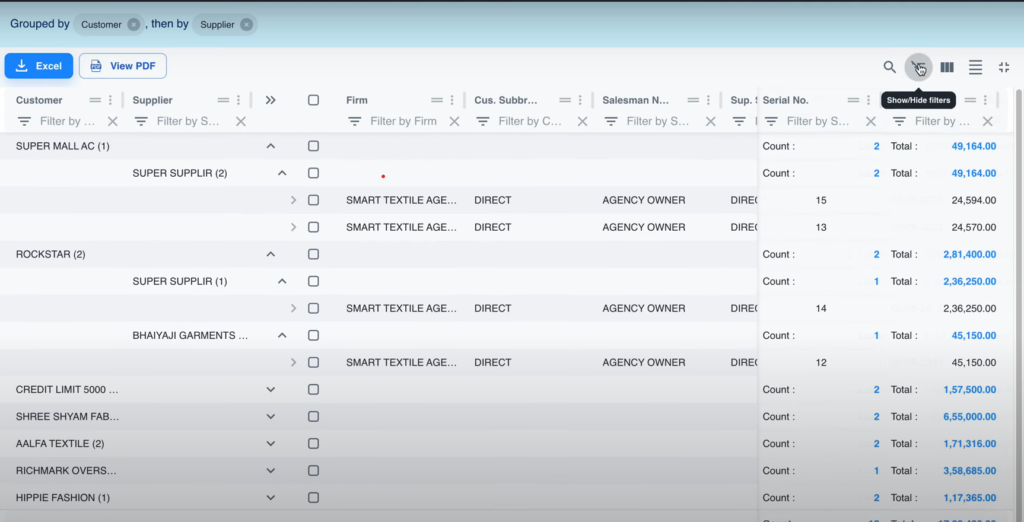Image resolution: width=1024 pixels, height=522 pixels.
Task: Collapse the BHAIYAJI GARMENTS supplier group
Action: click(x=282, y=335)
